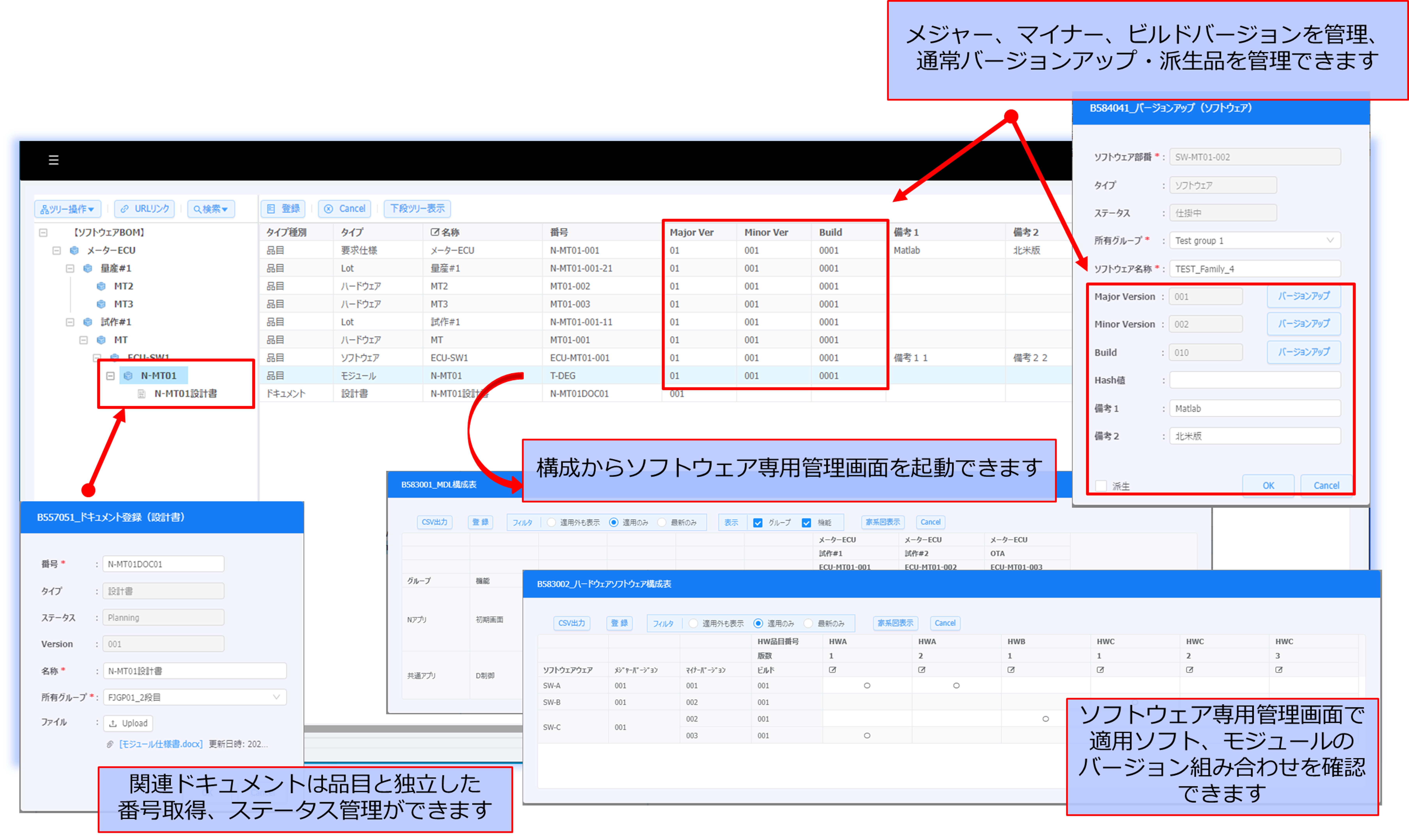Open 所有グループ dropdown showing Test group 1

[1255, 241]
